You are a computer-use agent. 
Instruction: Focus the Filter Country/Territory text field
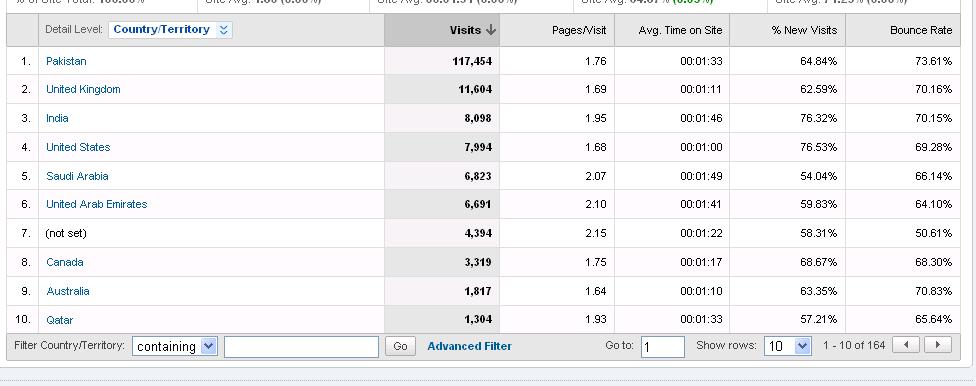coord(301,347)
